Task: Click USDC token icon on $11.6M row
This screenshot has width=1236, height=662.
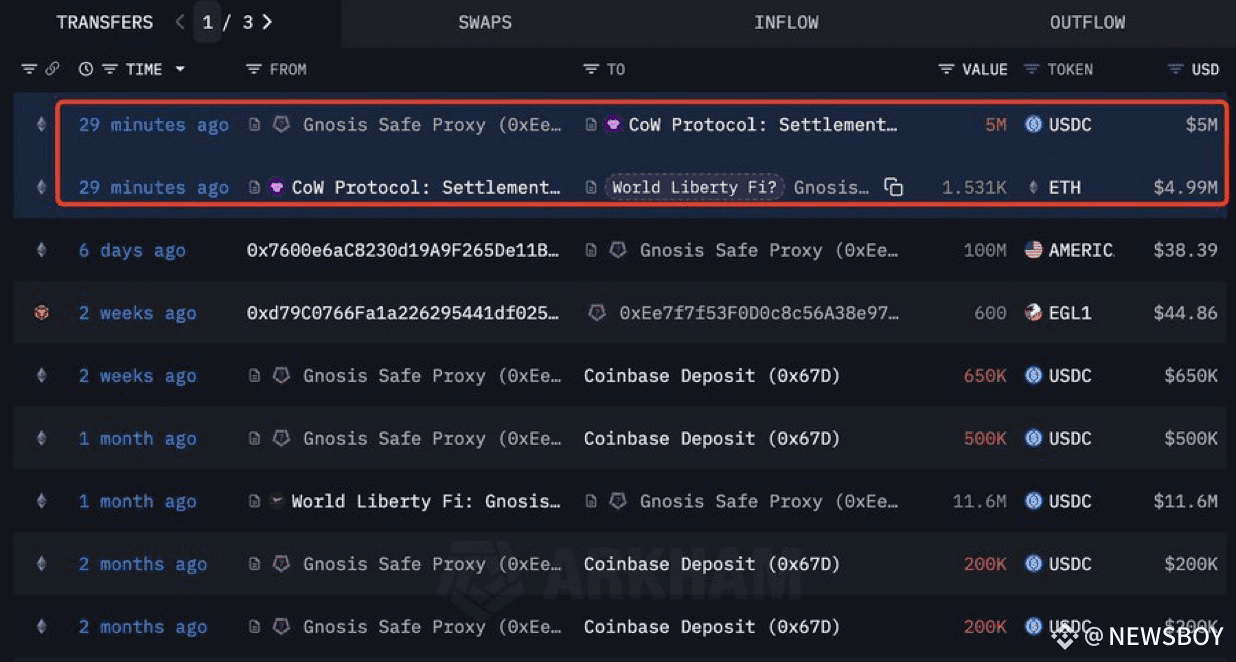Action: 1033,501
